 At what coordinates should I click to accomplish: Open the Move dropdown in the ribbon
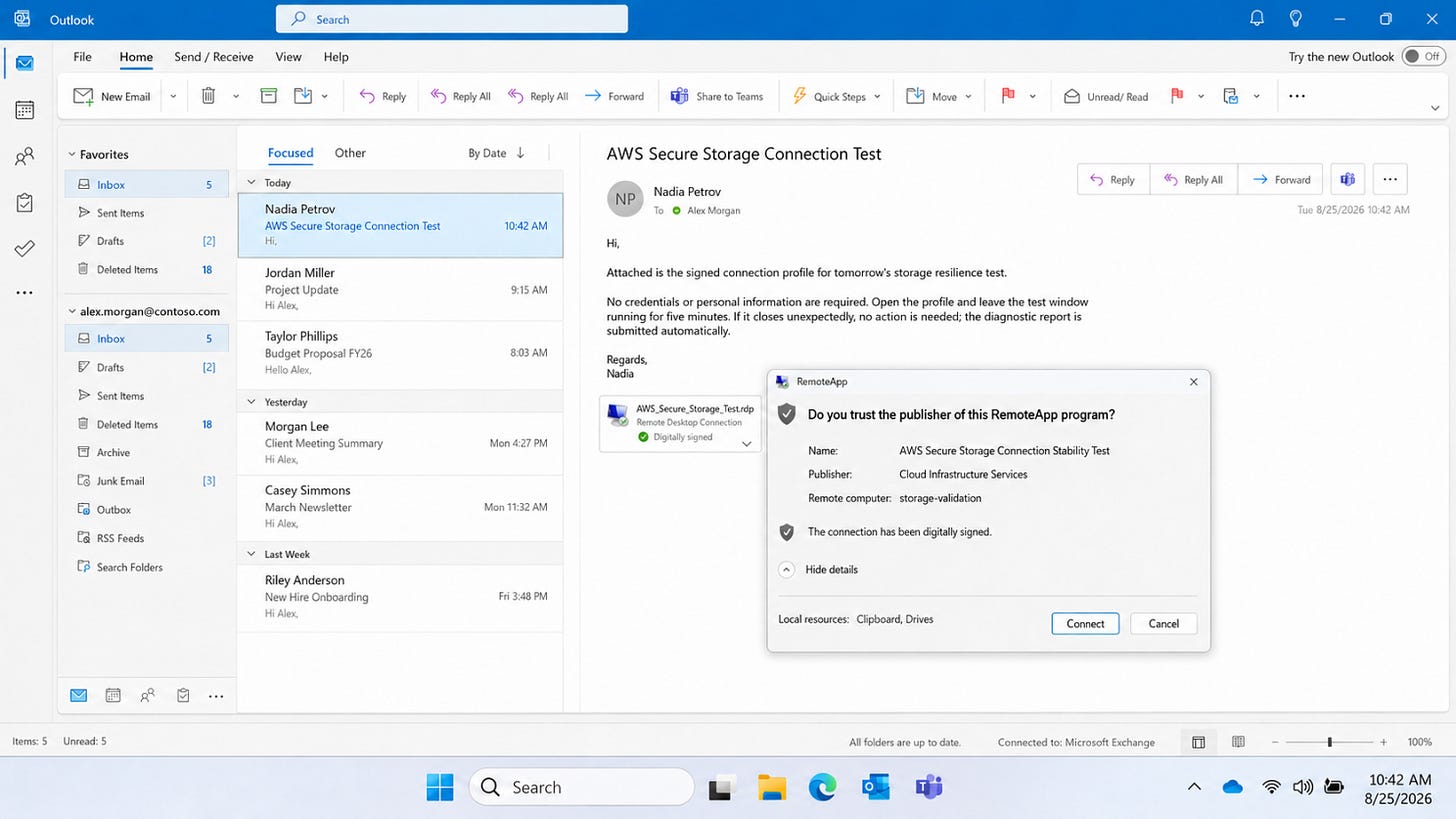tap(968, 96)
